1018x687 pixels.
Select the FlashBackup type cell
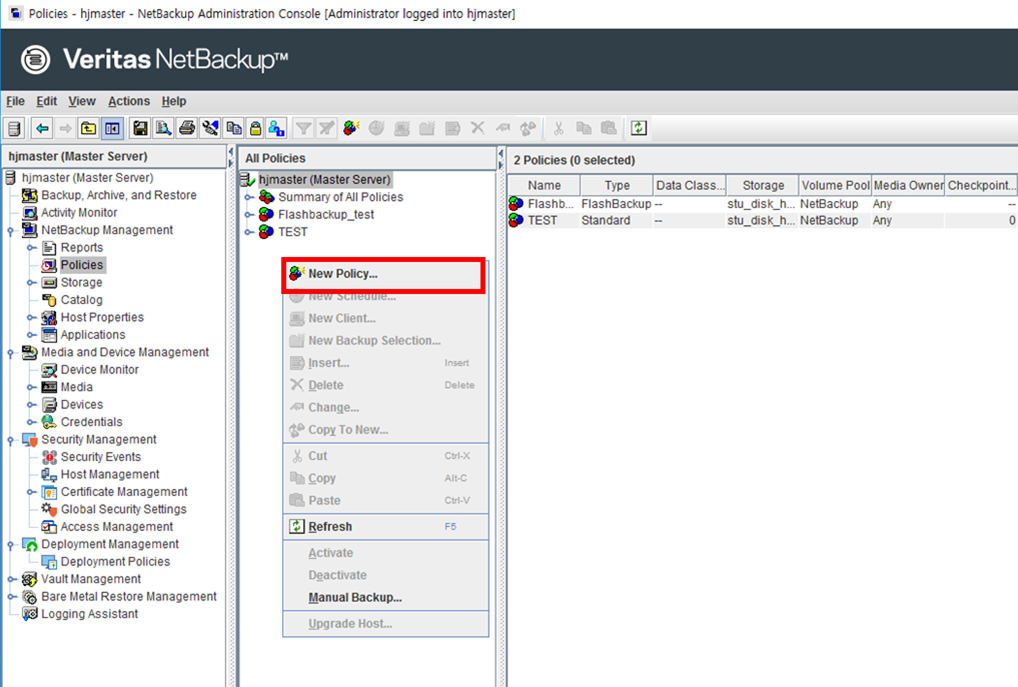(616, 204)
